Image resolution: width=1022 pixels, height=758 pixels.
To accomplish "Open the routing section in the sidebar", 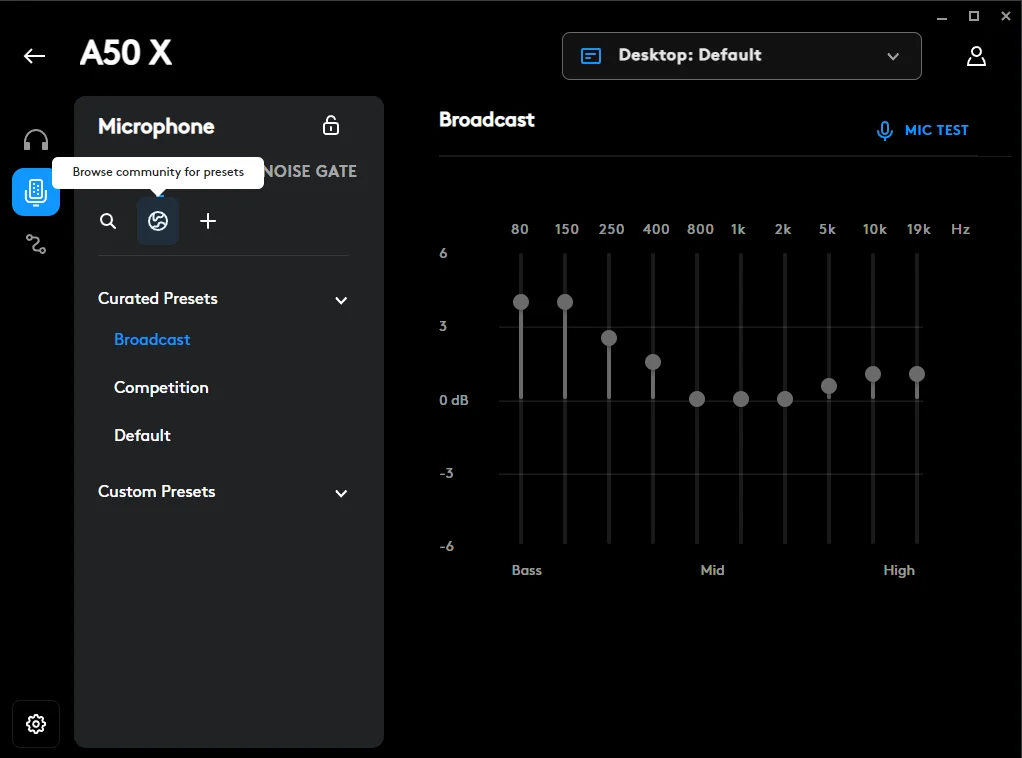I will pos(36,244).
